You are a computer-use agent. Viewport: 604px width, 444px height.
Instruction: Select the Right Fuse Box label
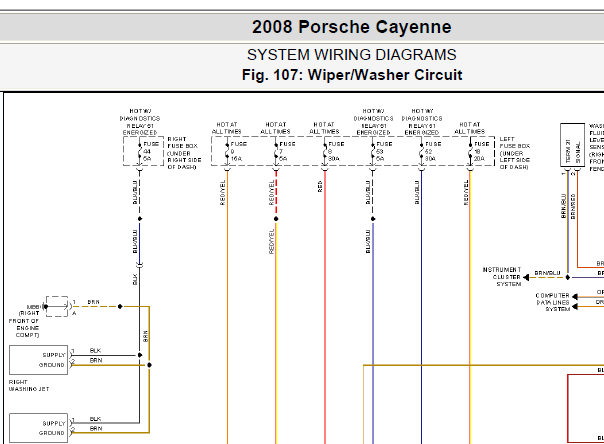coord(183,153)
